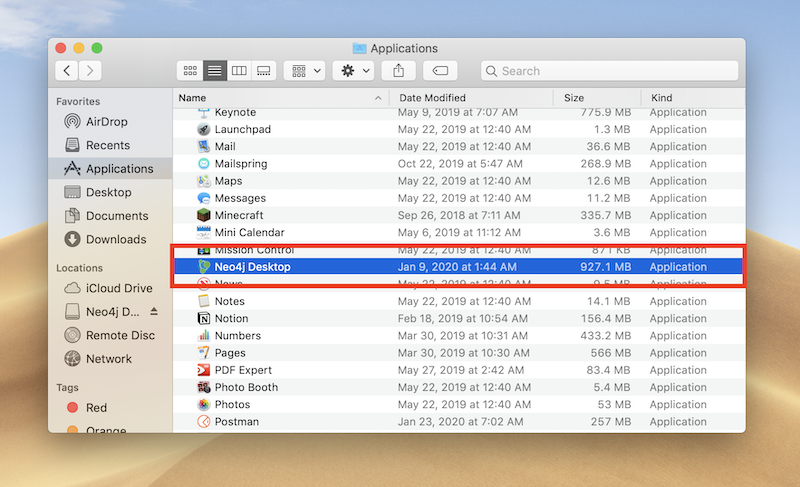
Task: Click the Messages app icon
Action: [204, 198]
